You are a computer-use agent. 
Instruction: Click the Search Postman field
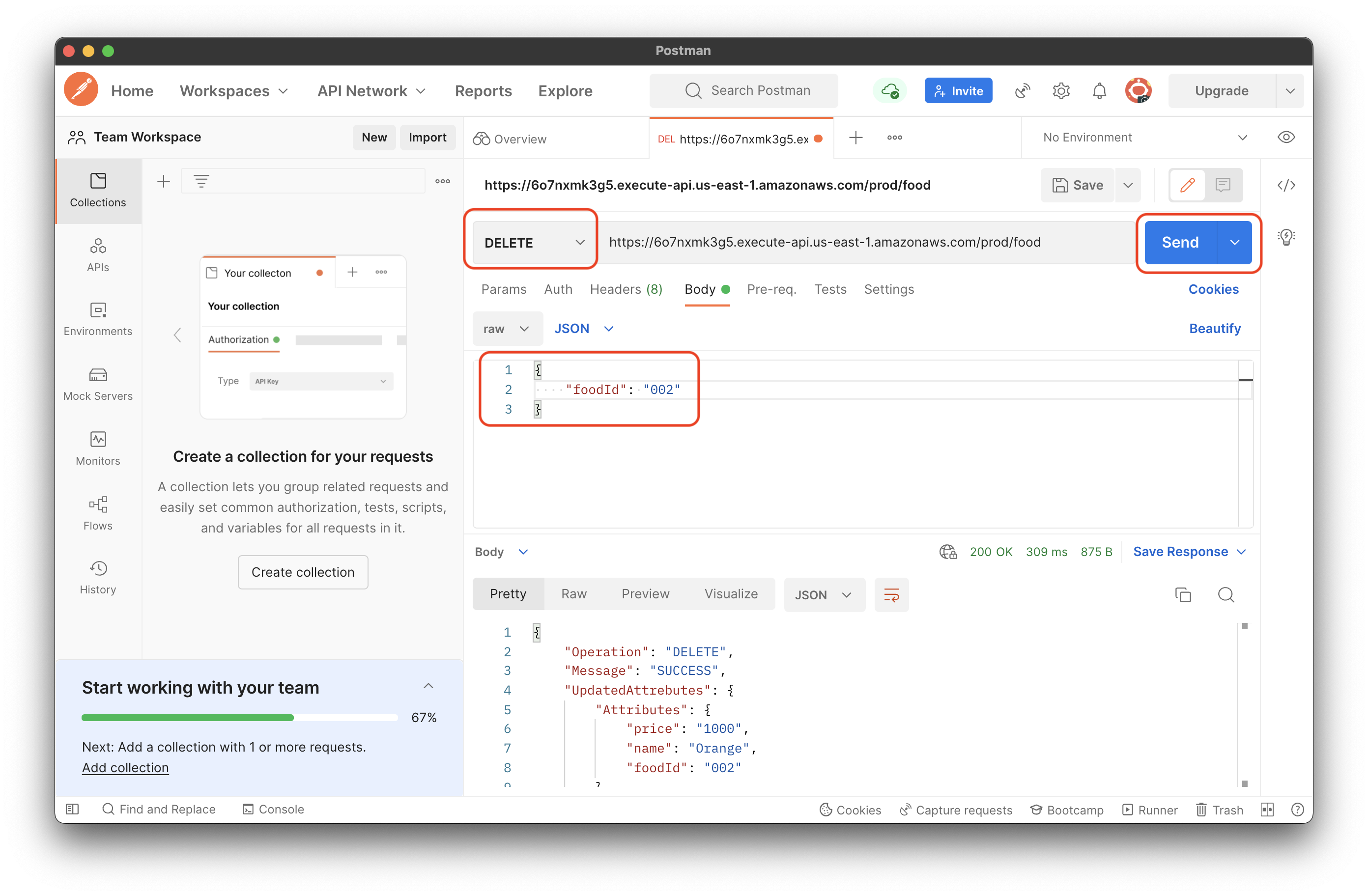744,91
